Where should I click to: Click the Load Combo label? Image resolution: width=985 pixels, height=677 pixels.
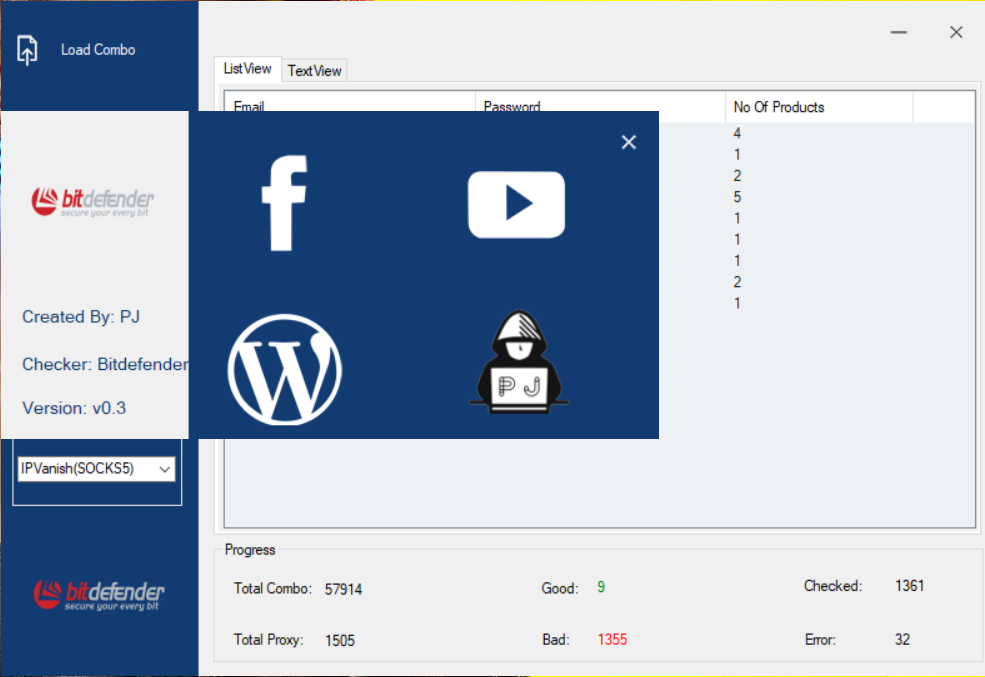[x=98, y=50]
